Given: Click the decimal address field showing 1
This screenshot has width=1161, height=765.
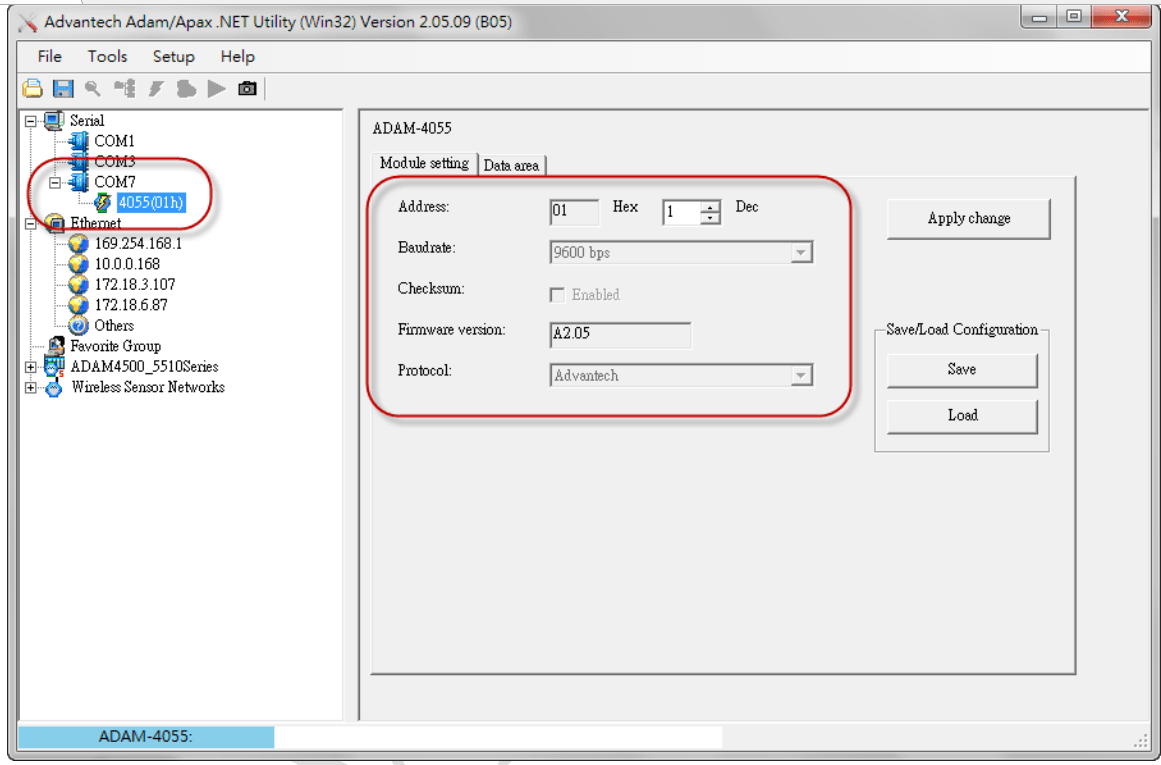Looking at the screenshot, I should coord(681,213).
